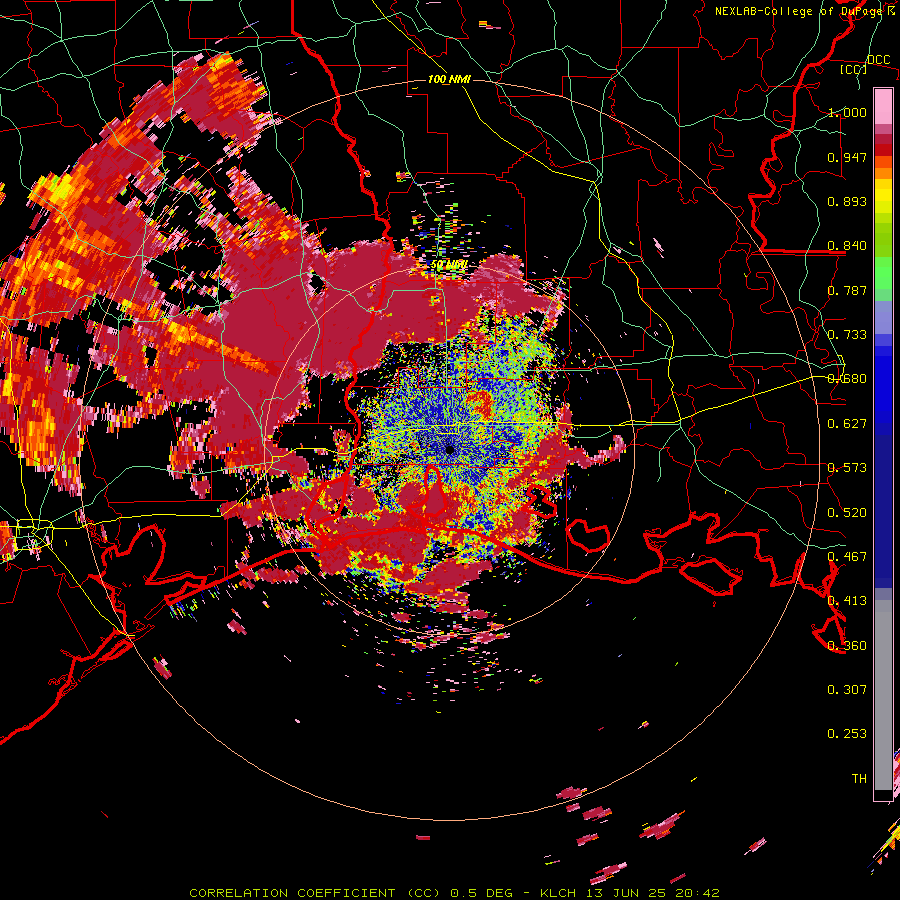Click the 0.307 legend value
The width and height of the screenshot is (900, 900).
[847, 690]
